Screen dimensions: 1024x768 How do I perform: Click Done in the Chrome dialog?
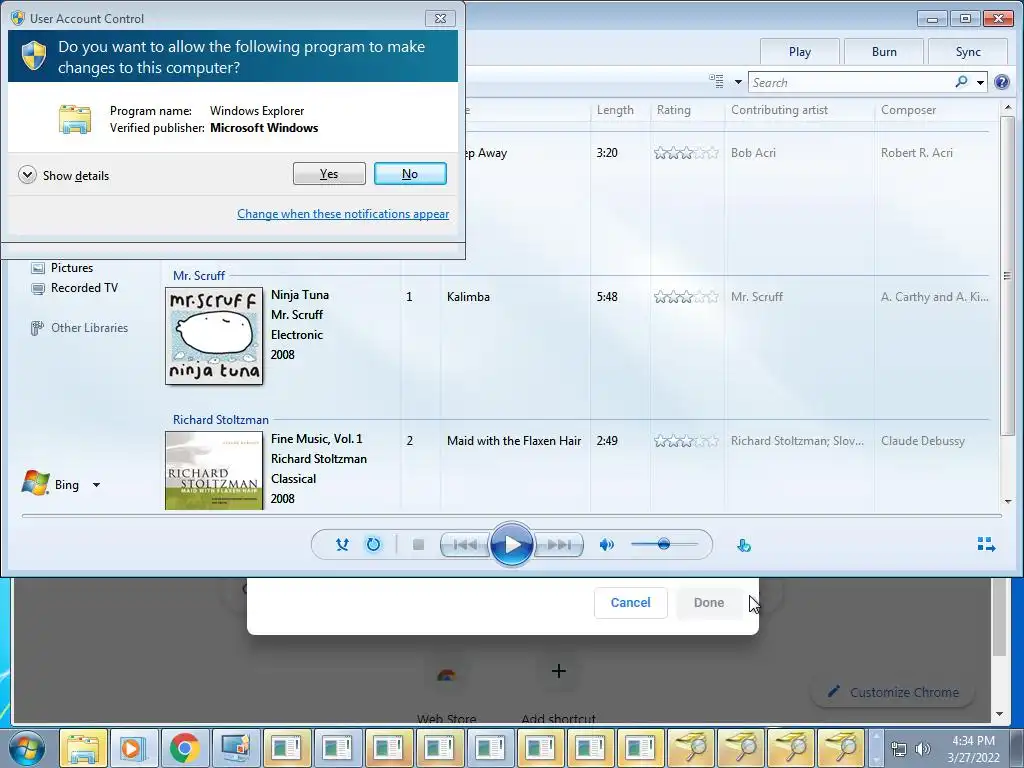coord(709,602)
